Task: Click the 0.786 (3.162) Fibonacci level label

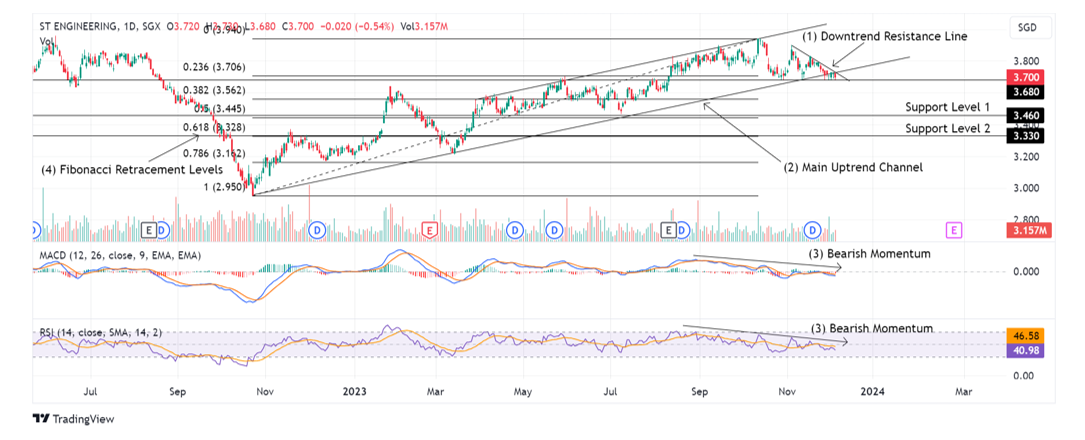Action: [x=215, y=152]
